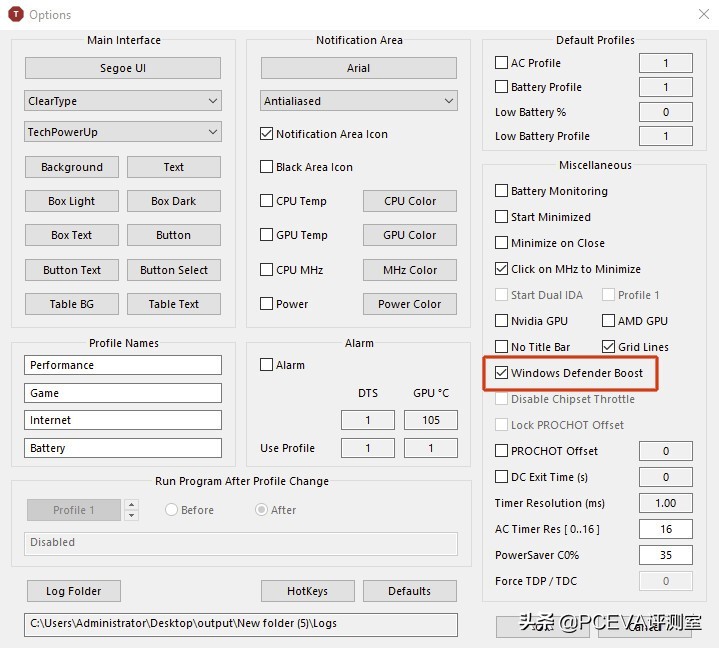The image size is (719, 648).
Task: Click the Performance profile name field
Action: pyautogui.click(x=123, y=365)
